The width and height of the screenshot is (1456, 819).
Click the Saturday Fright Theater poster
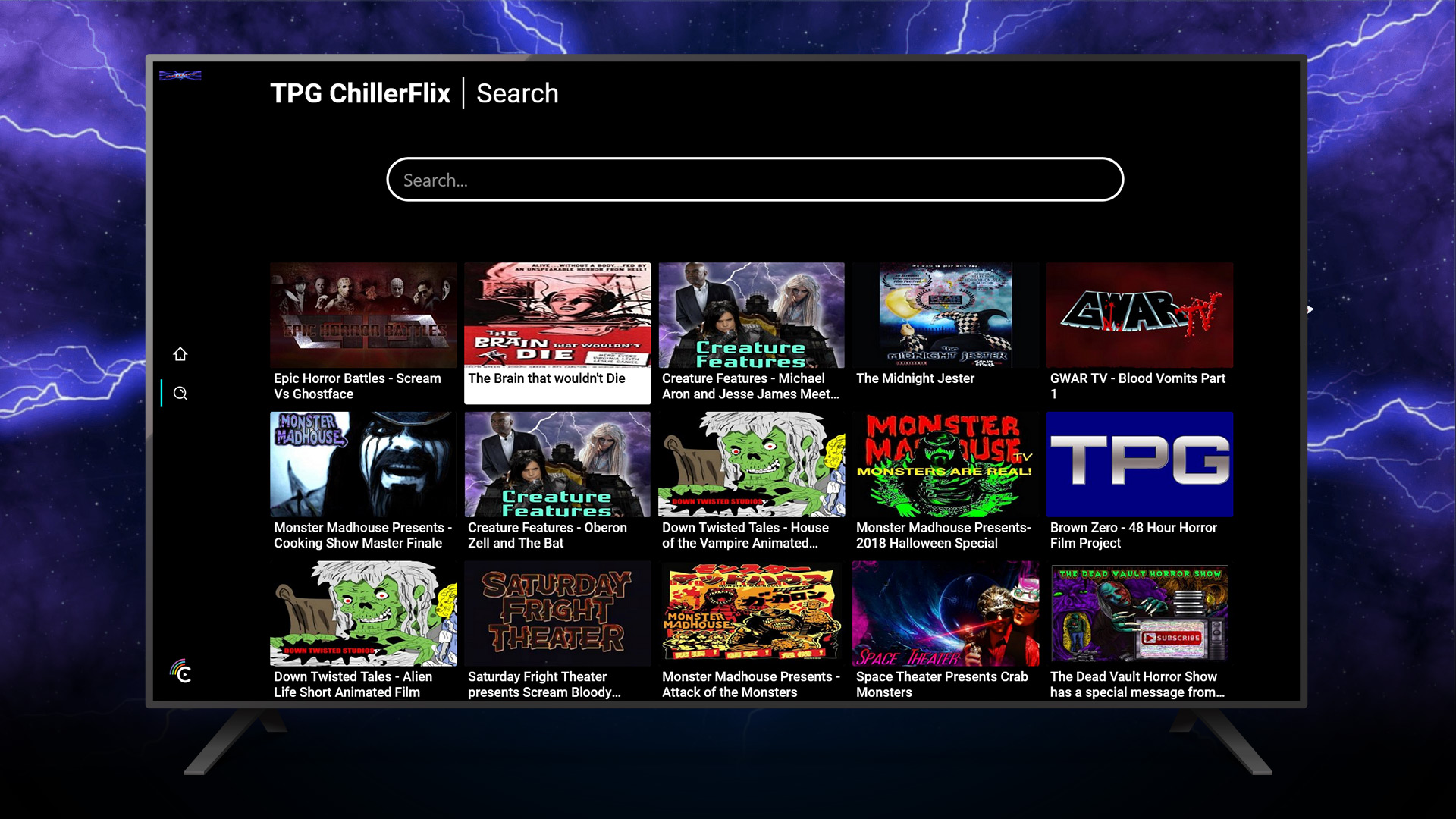click(x=557, y=613)
